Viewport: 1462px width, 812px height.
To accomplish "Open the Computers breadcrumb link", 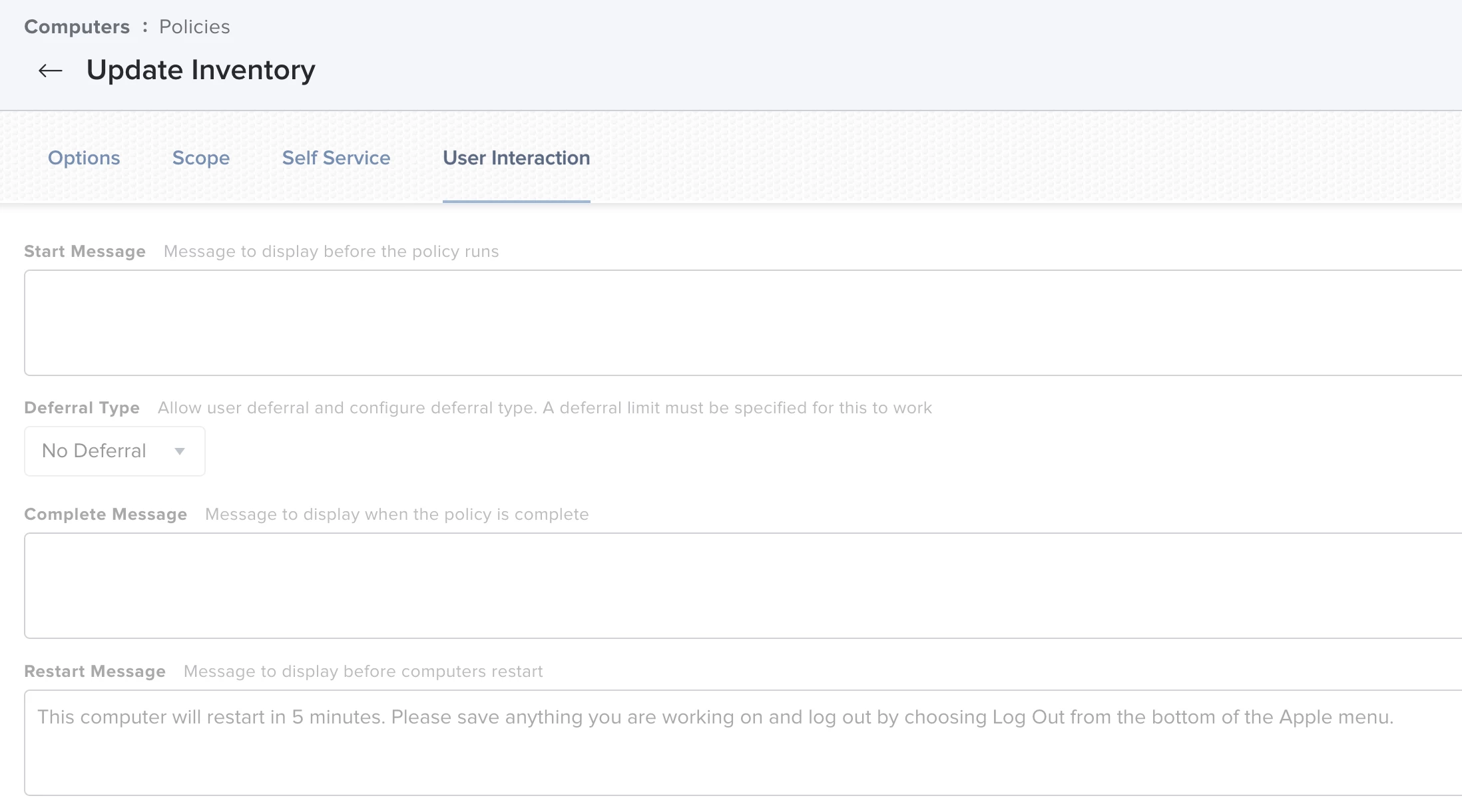I will point(77,27).
